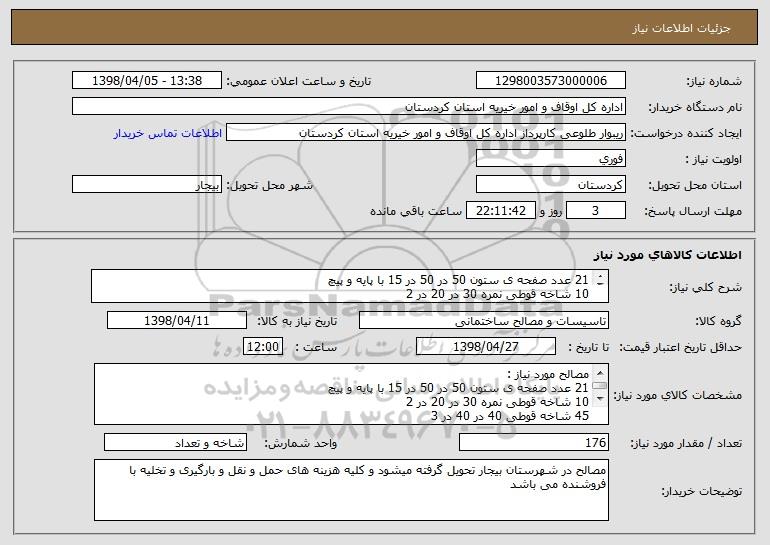
Task: Click the label استان محل تحویل
Action: pyautogui.click(x=695, y=186)
